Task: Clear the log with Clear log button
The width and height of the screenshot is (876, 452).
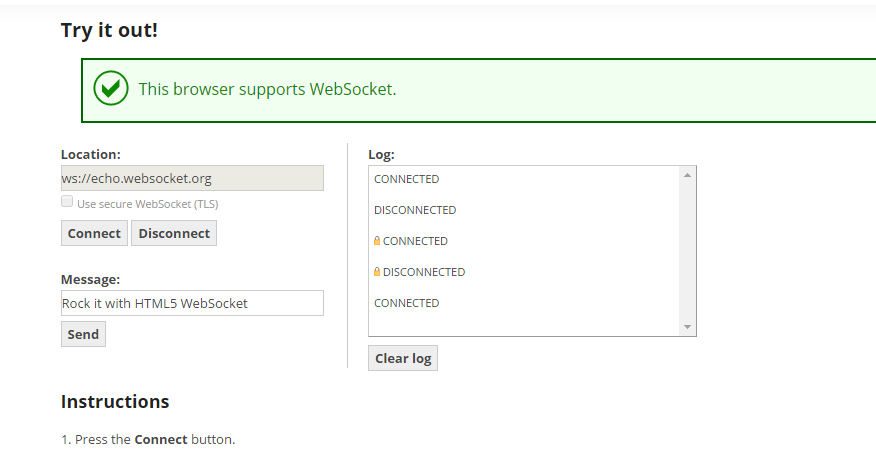Action: [403, 358]
